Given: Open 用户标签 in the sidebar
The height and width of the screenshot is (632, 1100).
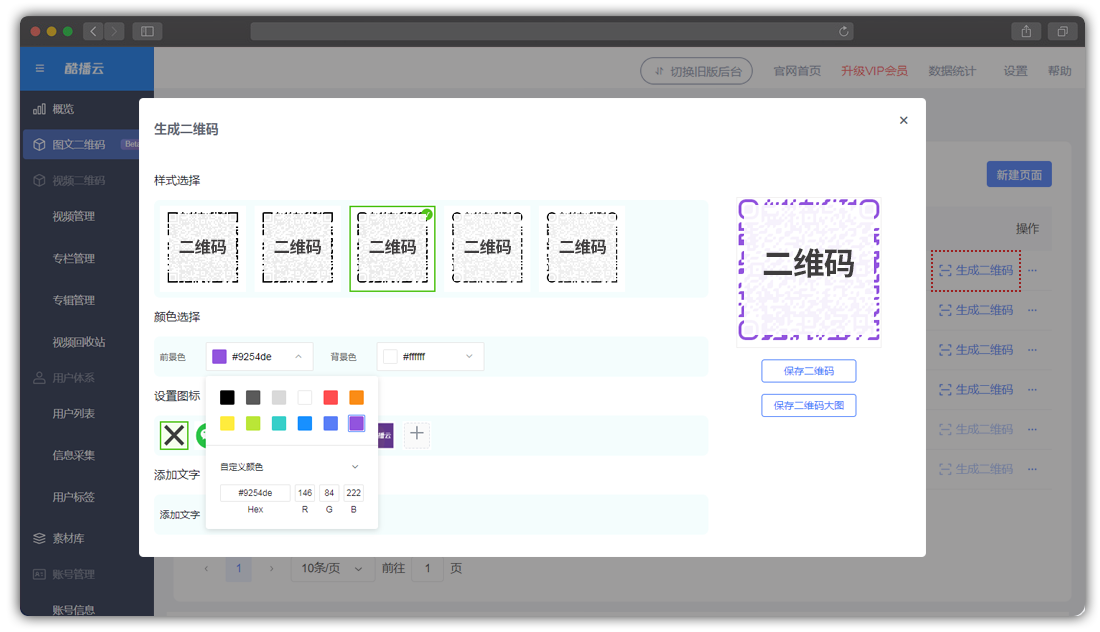Looking at the screenshot, I should click(x=74, y=497).
